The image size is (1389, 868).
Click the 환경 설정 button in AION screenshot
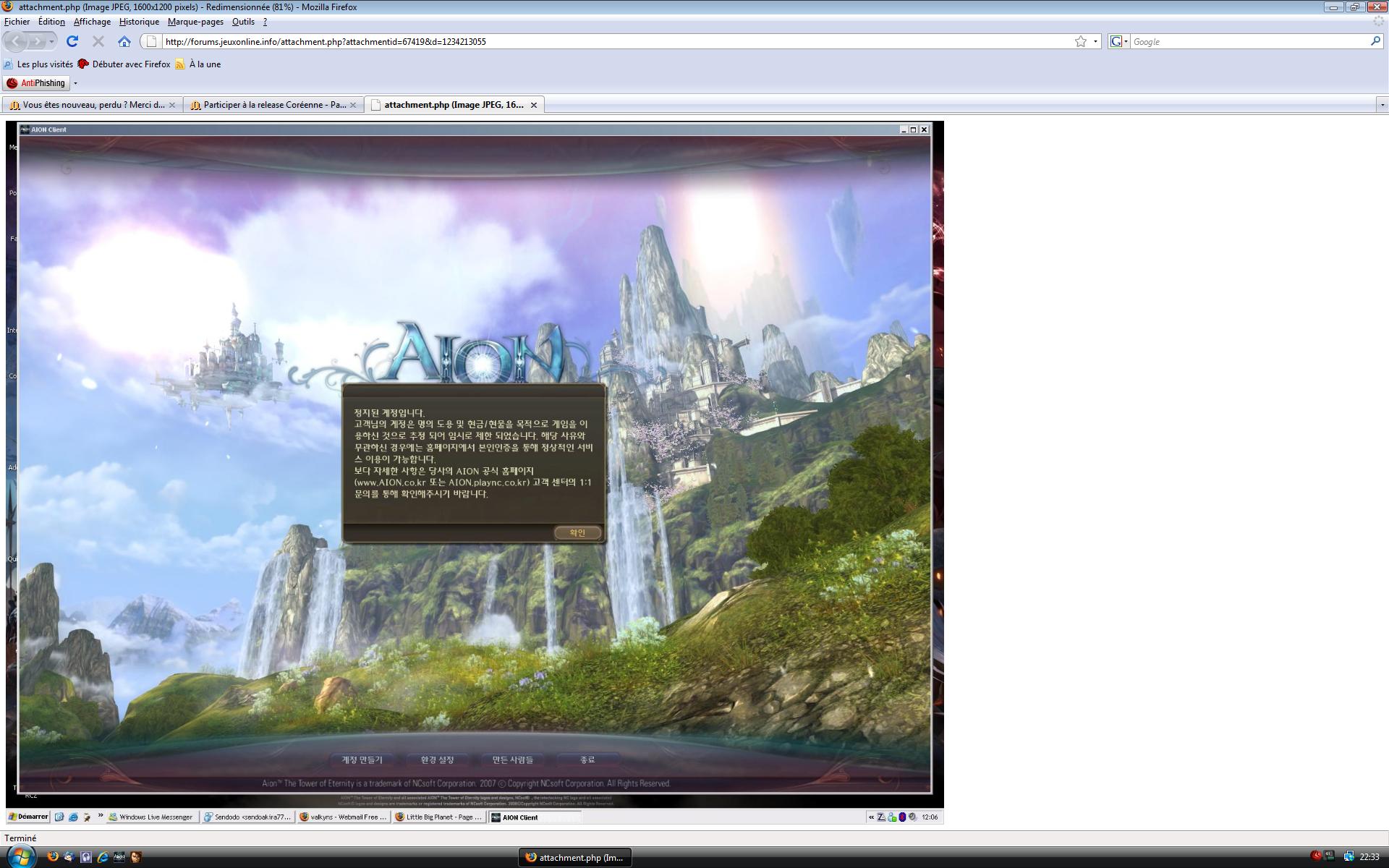437,759
